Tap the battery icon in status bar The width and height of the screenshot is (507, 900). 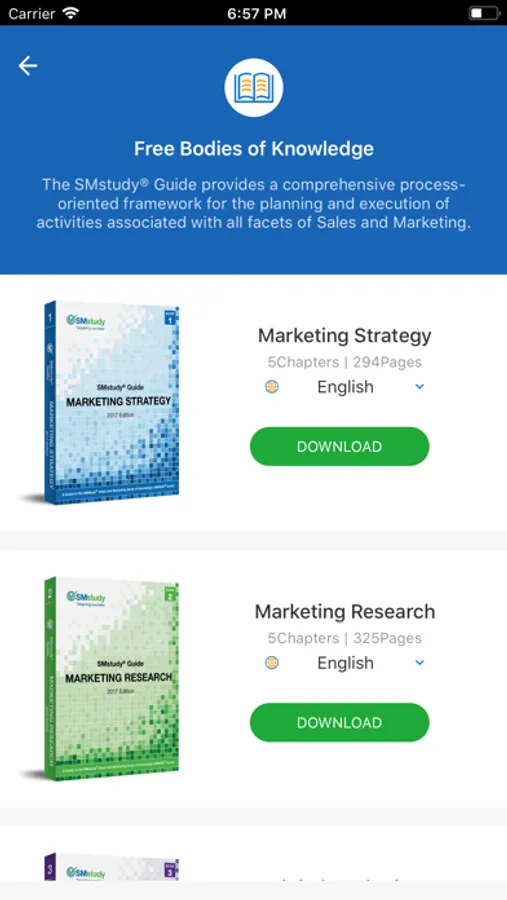(484, 13)
